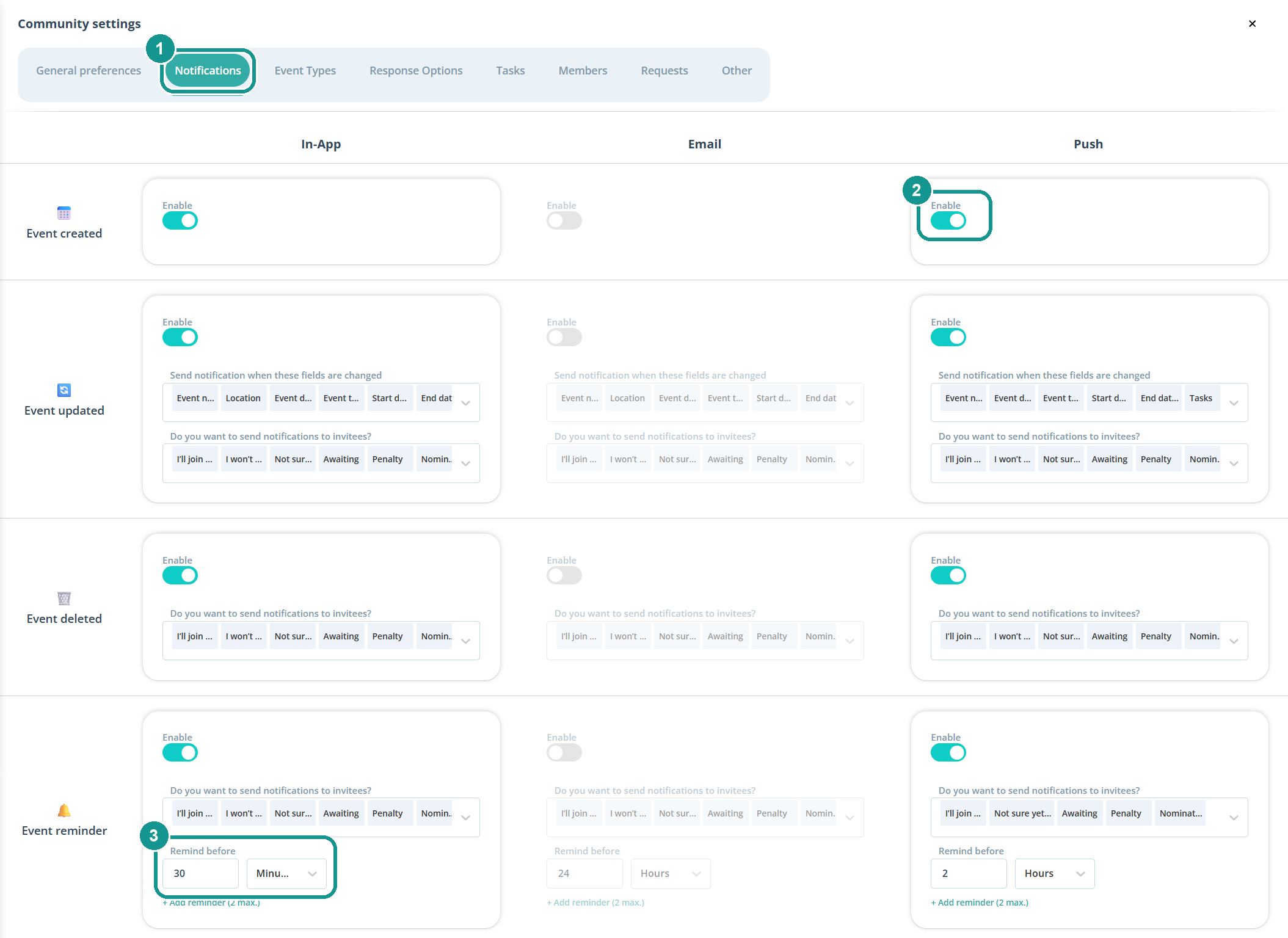Screen dimensions: 1288x938
Task: Click Push Not sure yet chip in Event reminder
Action: (1022, 813)
